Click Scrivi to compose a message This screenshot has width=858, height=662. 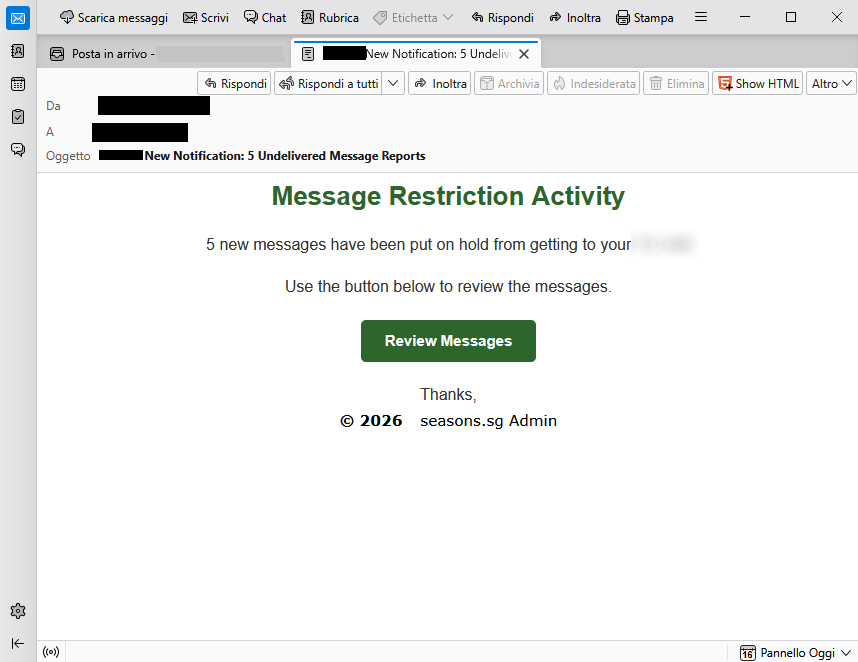pyautogui.click(x=206, y=18)
